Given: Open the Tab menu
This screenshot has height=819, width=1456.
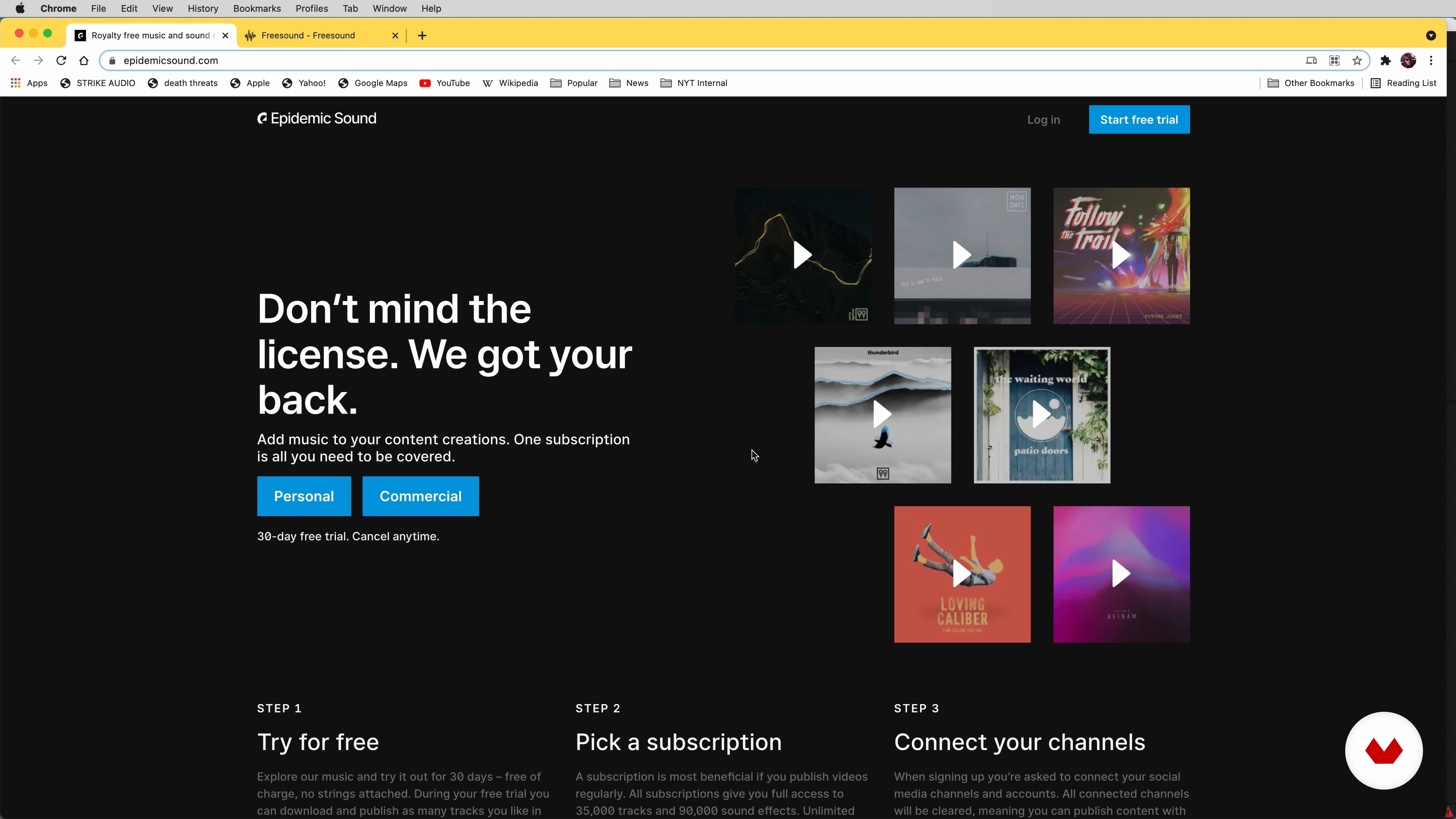Looking at the screenshot, I should pyautogui.click(x=350, y=8).
